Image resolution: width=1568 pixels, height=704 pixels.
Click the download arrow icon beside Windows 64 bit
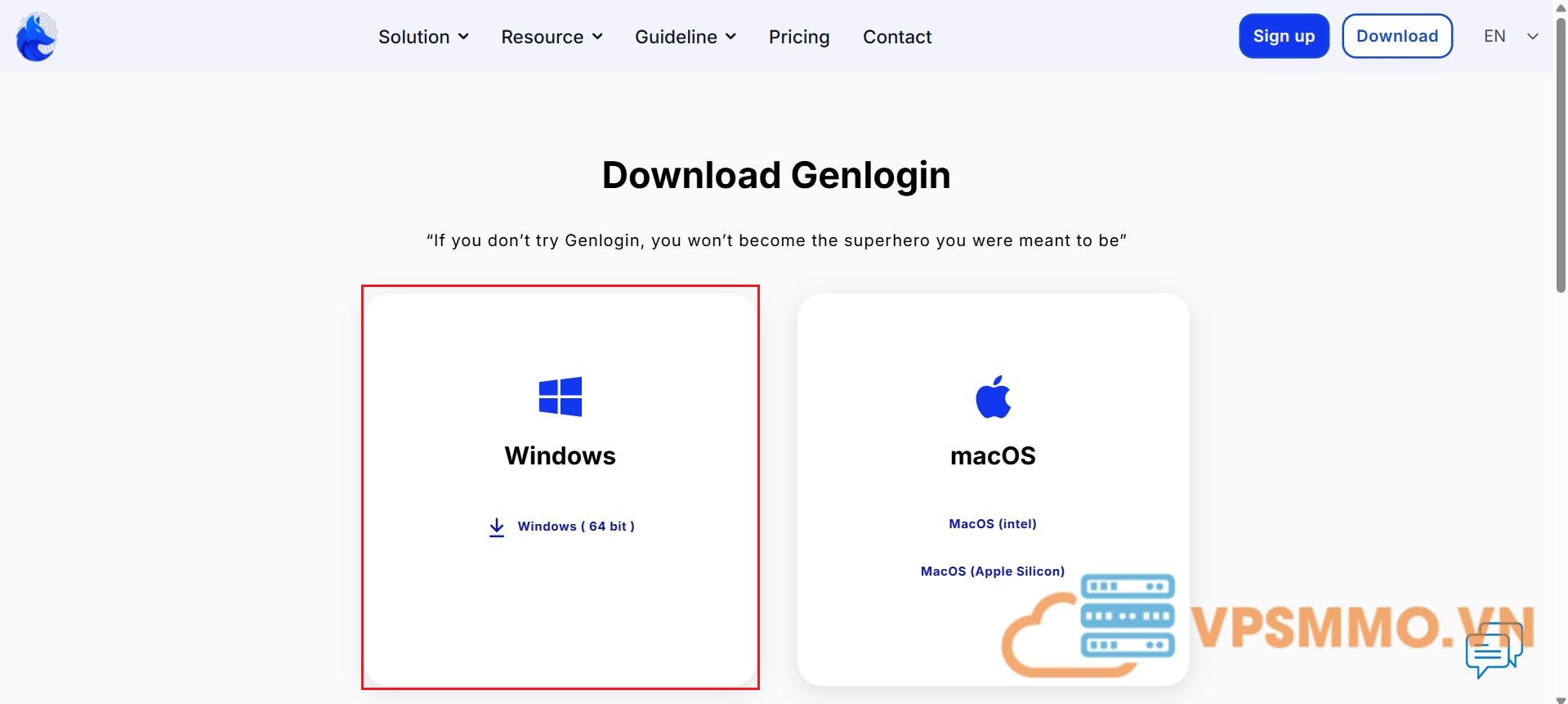pyautogui.click(x=496, y=527)
